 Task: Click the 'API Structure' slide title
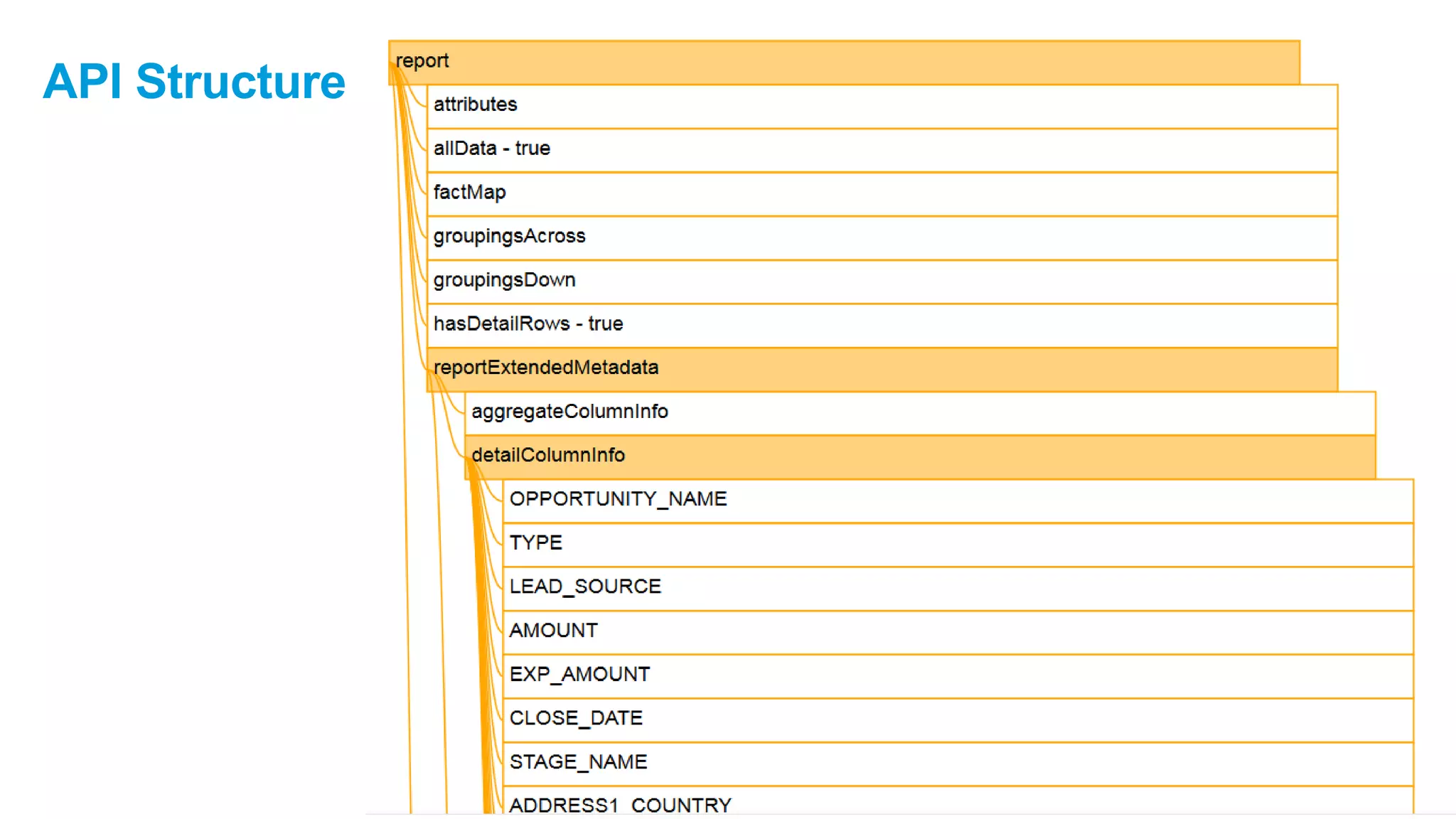pos(194,81)
